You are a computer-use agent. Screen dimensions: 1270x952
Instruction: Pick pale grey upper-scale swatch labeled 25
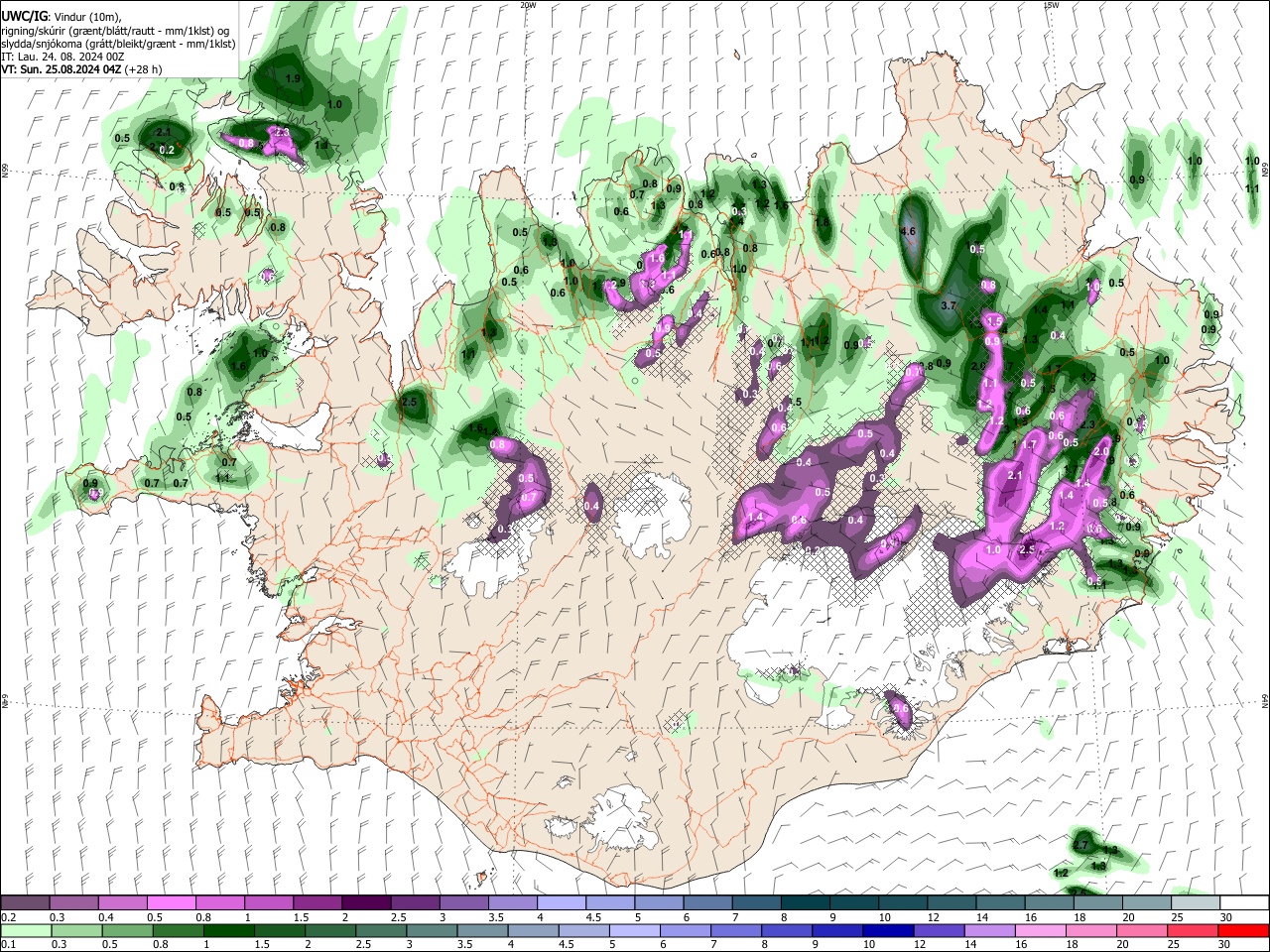tap(1197, 903)
